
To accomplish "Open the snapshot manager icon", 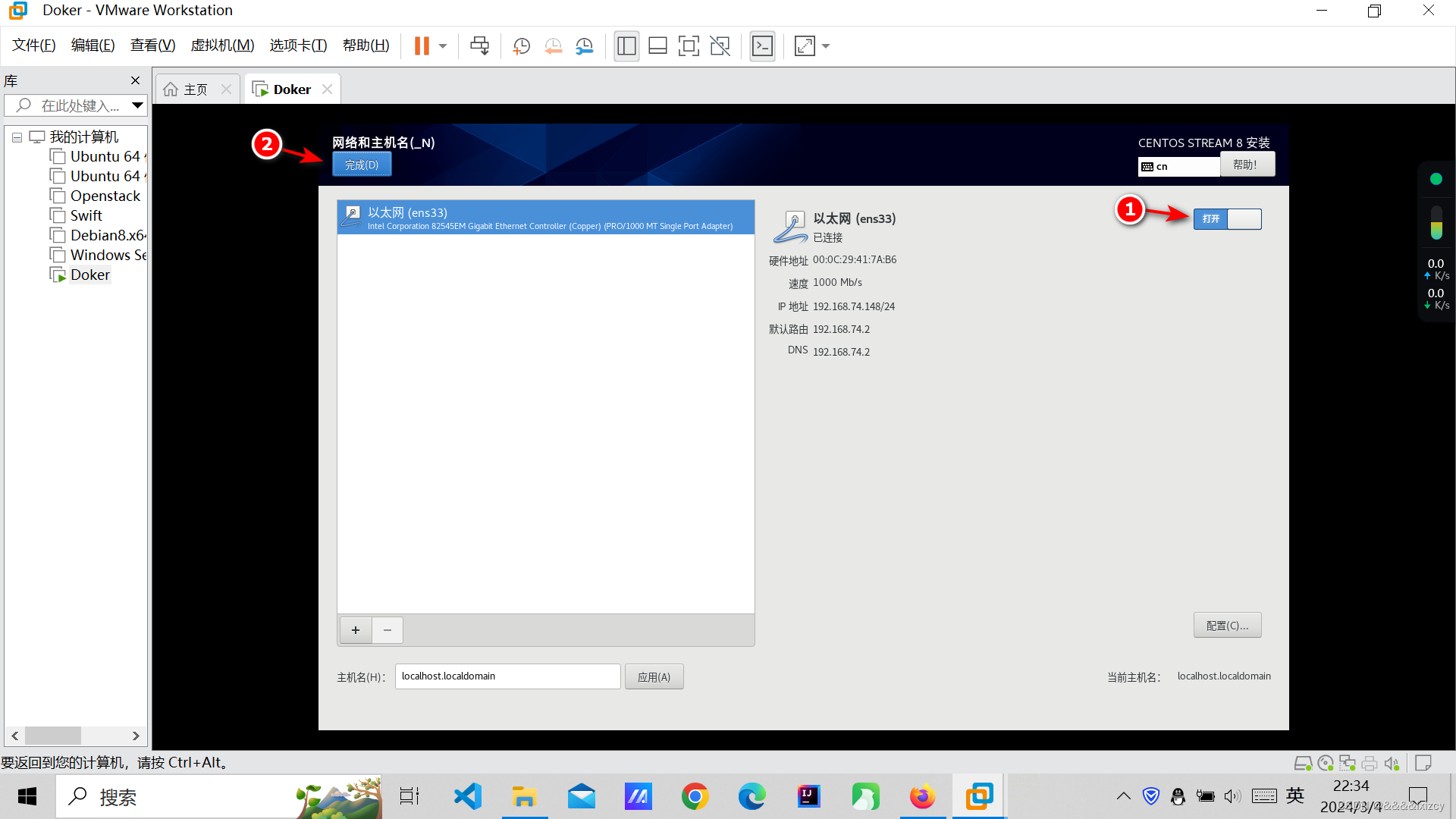I will pos(584,46).
